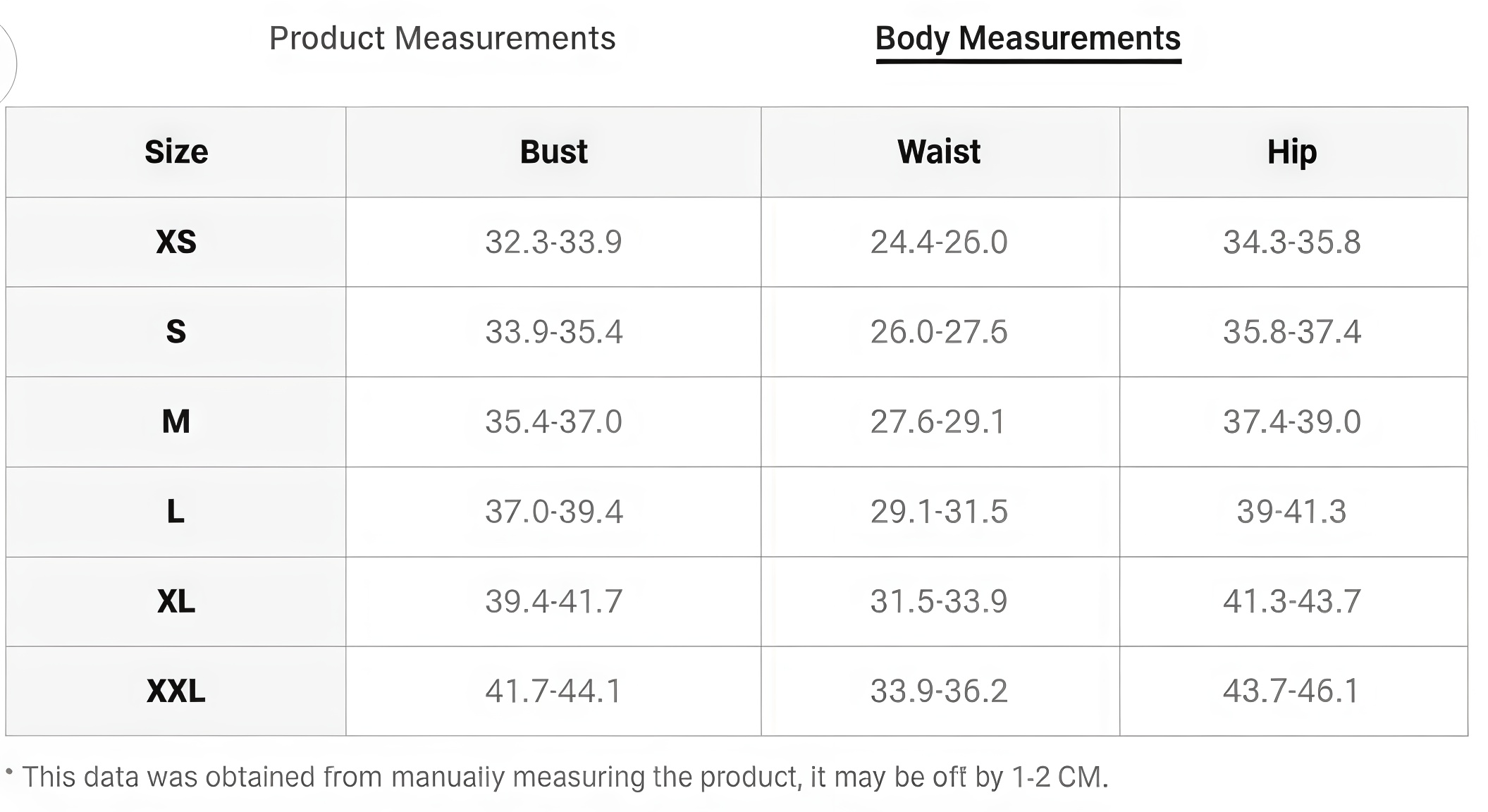Click the Waist column header
This screenshot has width=1488, height=812.
coord(939,152)
